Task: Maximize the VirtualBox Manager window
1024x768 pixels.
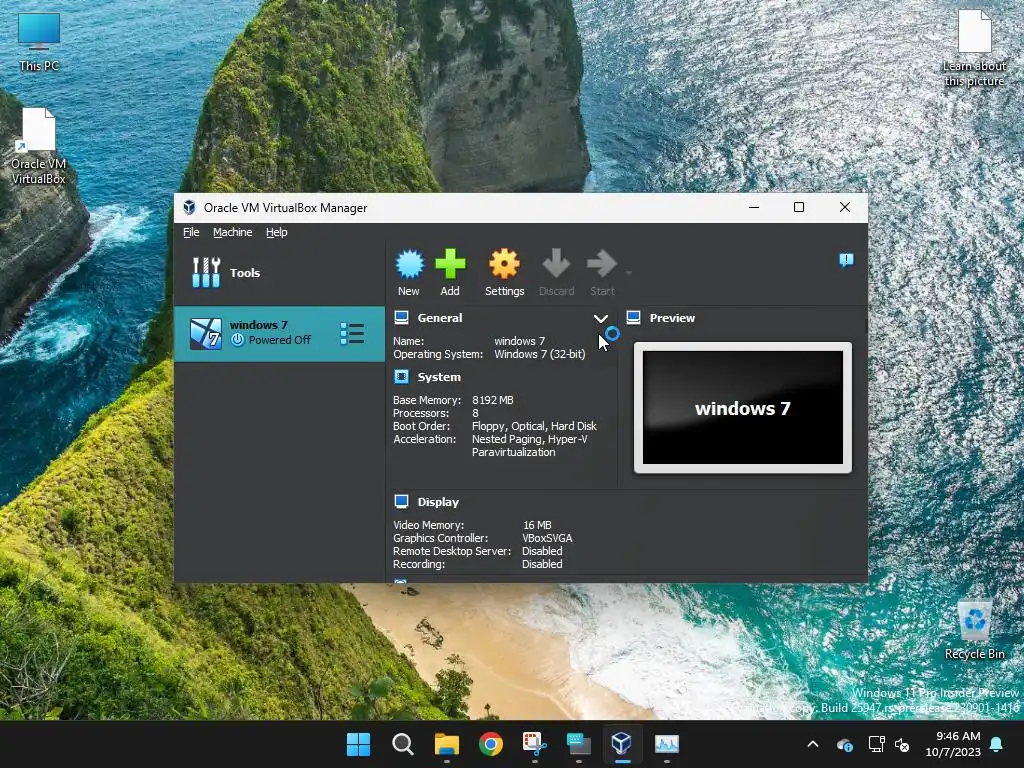Action: [798, 208]
